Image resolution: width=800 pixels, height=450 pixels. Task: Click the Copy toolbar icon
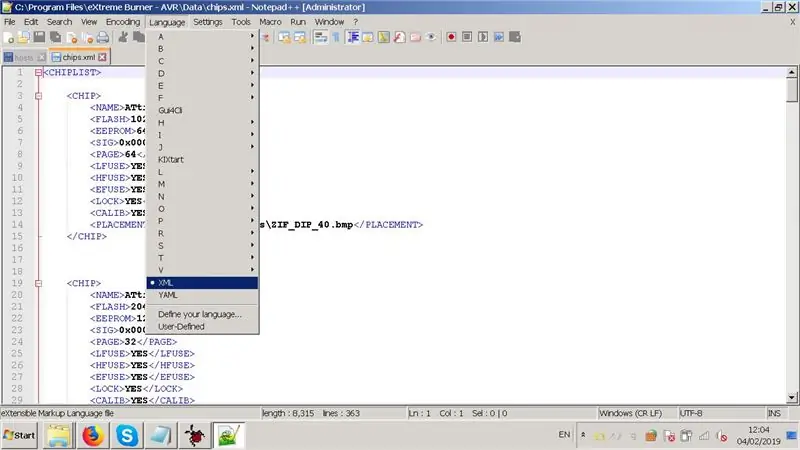pyautogui.click(x=139, y=37)
